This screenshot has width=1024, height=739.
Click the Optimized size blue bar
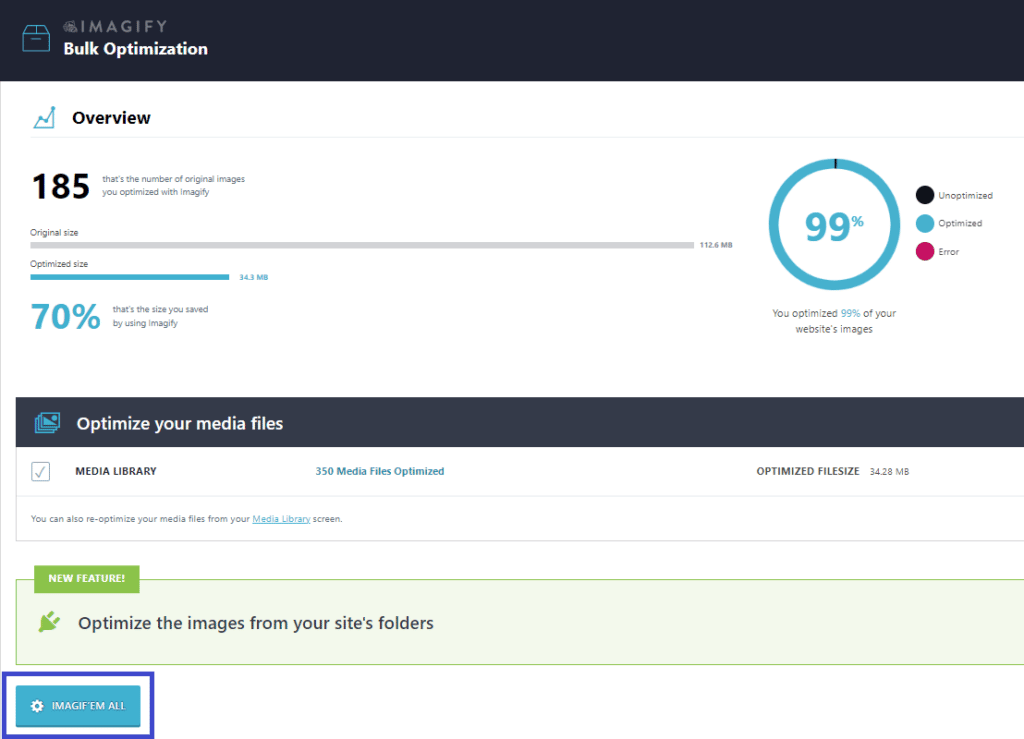[129, 277]
